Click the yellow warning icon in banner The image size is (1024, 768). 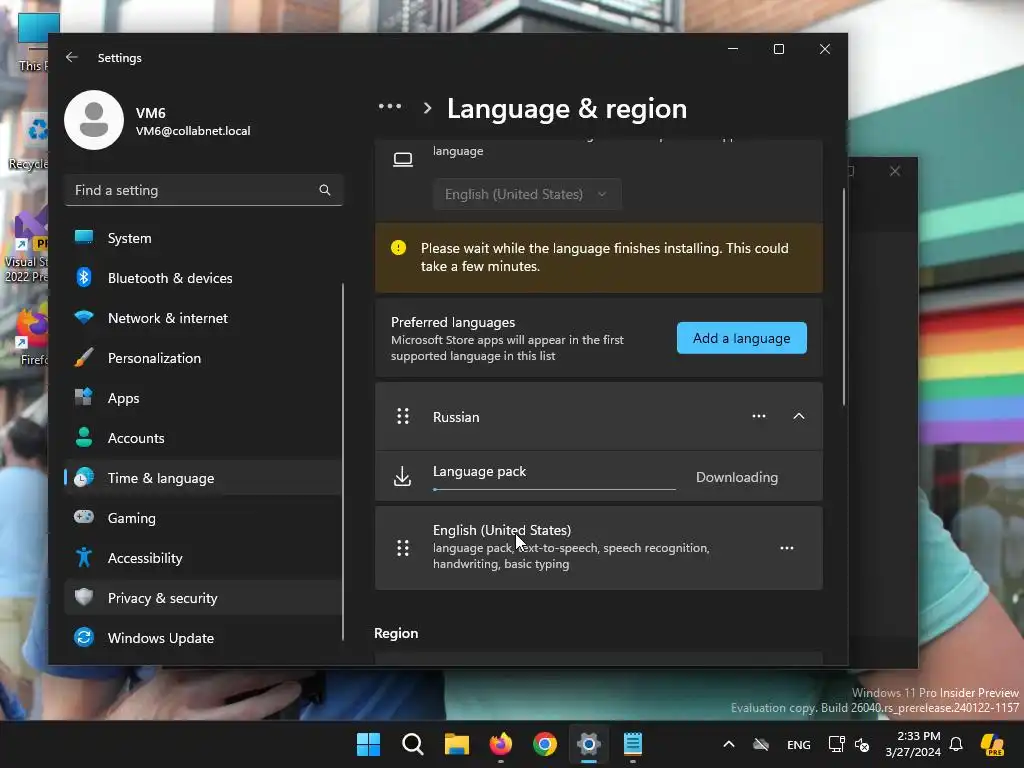pos(398,248)
